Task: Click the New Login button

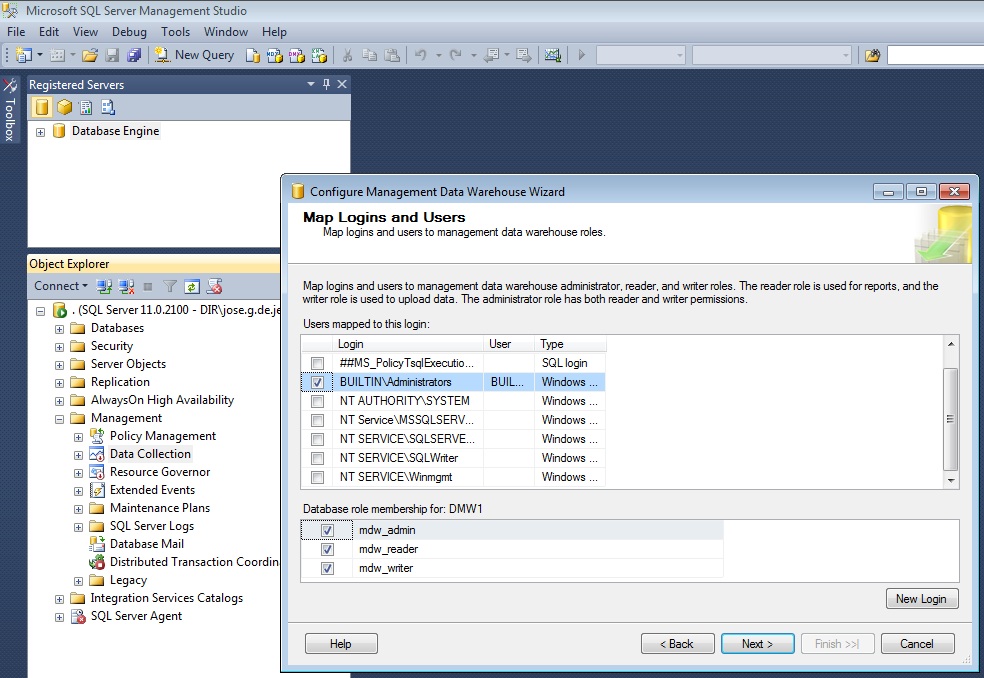Action: click(922, 599)
